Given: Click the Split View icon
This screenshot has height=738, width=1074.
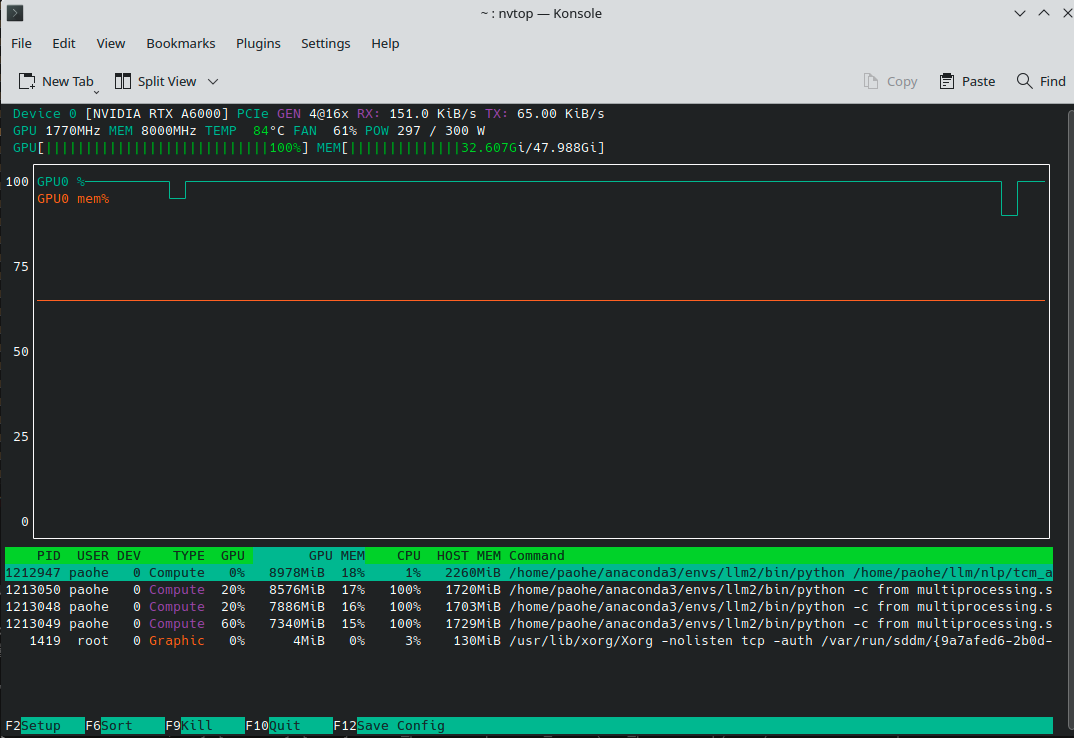Looking at the screenshot, I should point(123,82).
